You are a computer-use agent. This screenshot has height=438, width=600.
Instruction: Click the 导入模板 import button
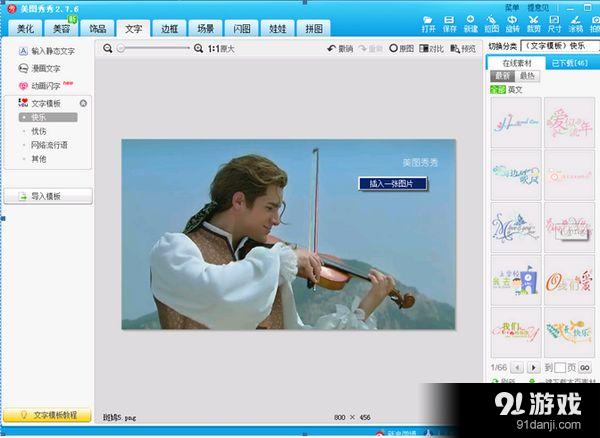(48, 196)
